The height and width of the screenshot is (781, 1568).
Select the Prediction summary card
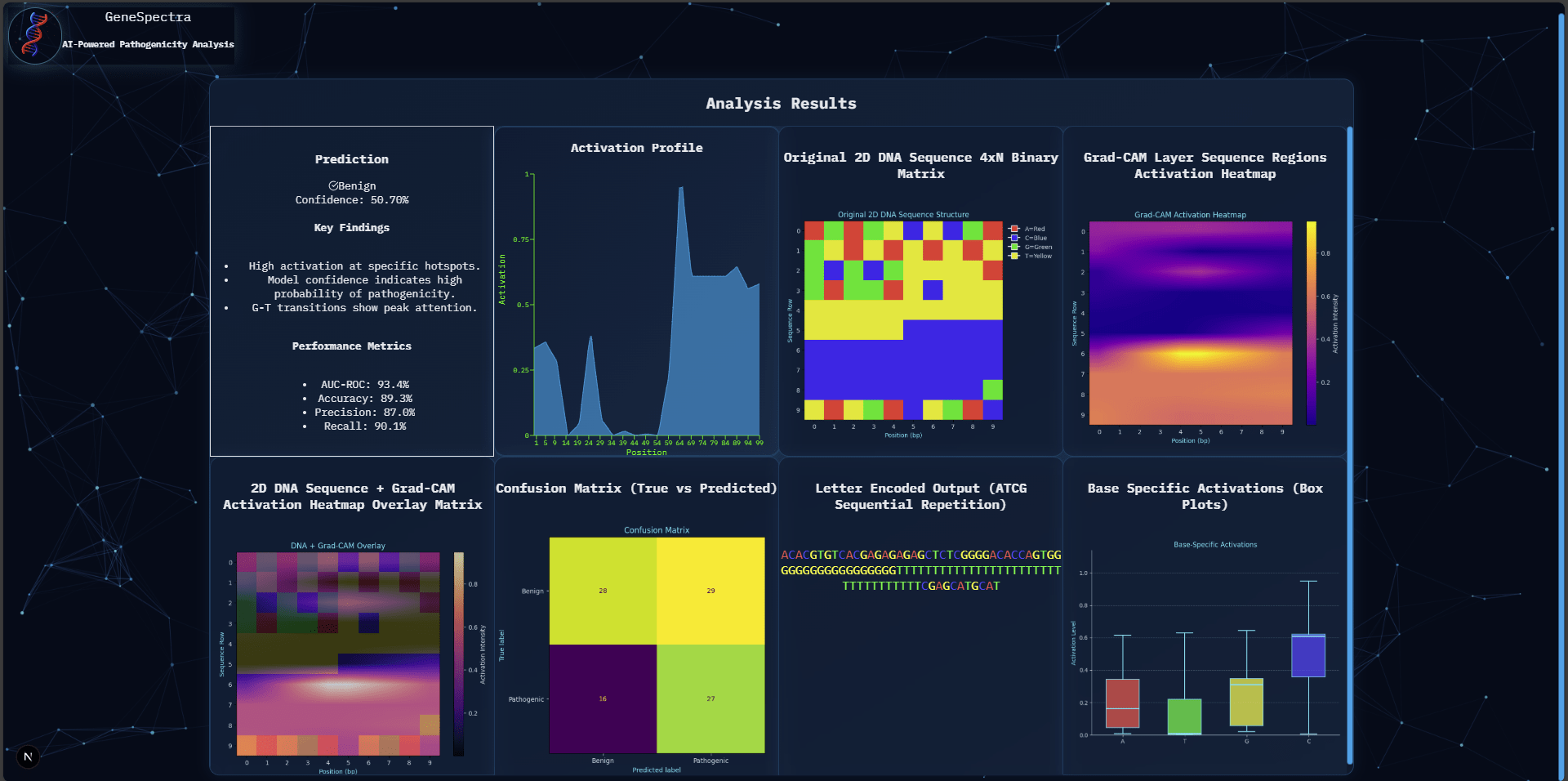(x=352, y=291)
